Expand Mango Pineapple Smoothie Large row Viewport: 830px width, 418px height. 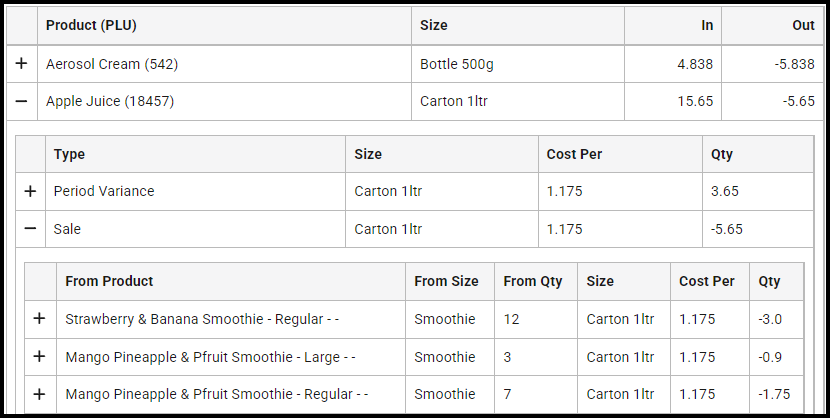pos(39,357)
